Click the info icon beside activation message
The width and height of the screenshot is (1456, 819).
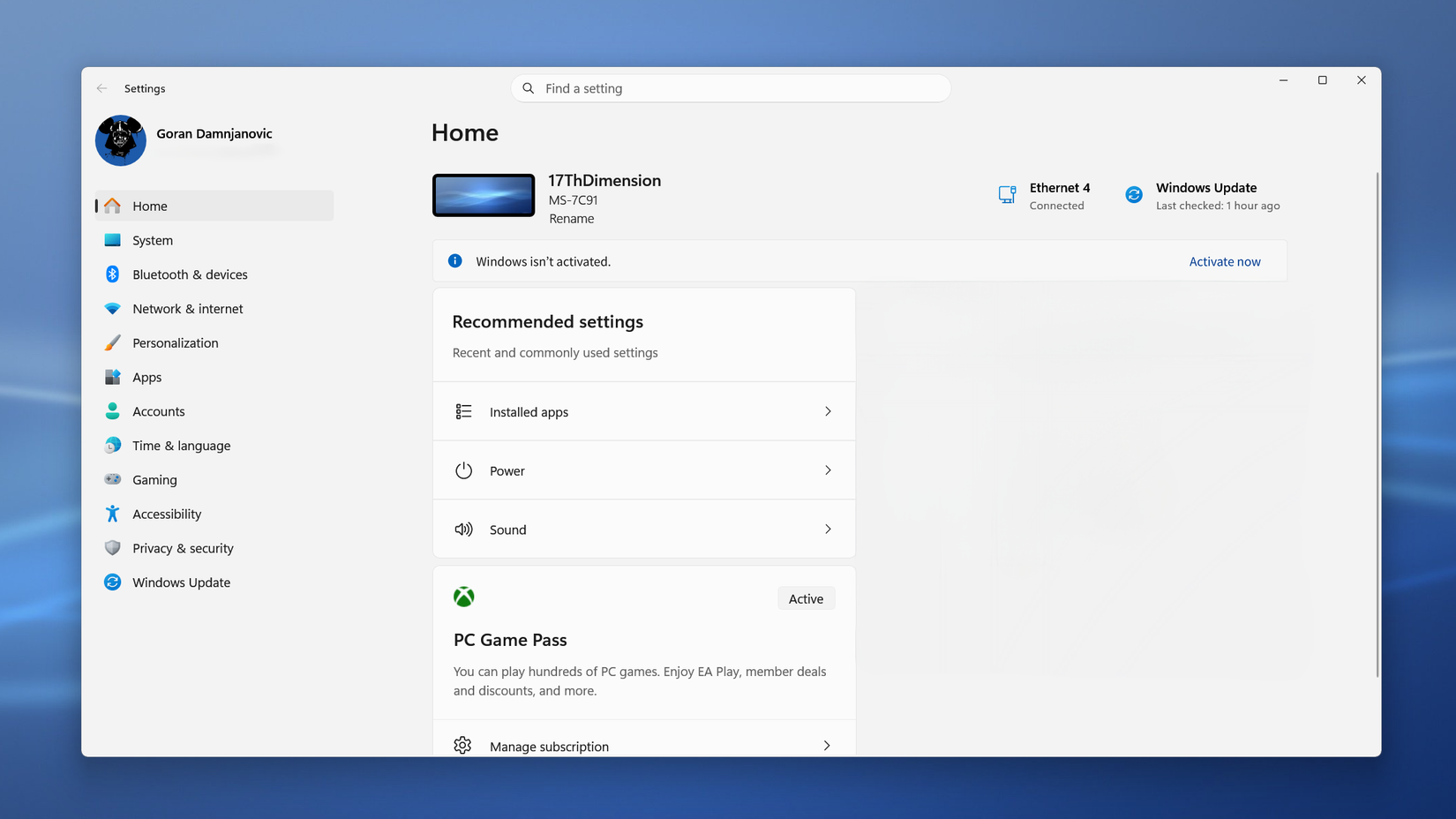pos(455,261)
